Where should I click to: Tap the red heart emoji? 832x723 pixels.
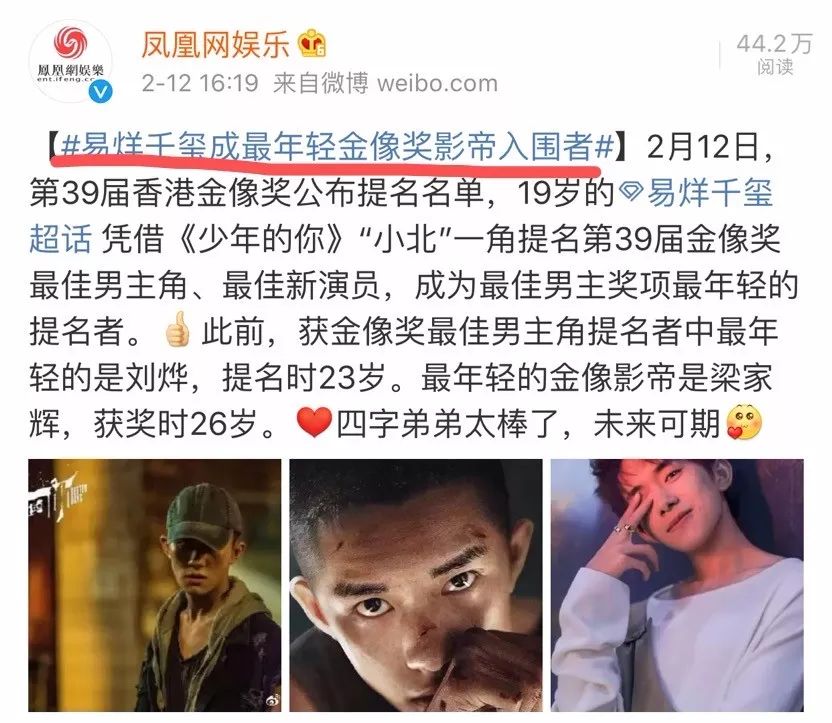(314, 423)
